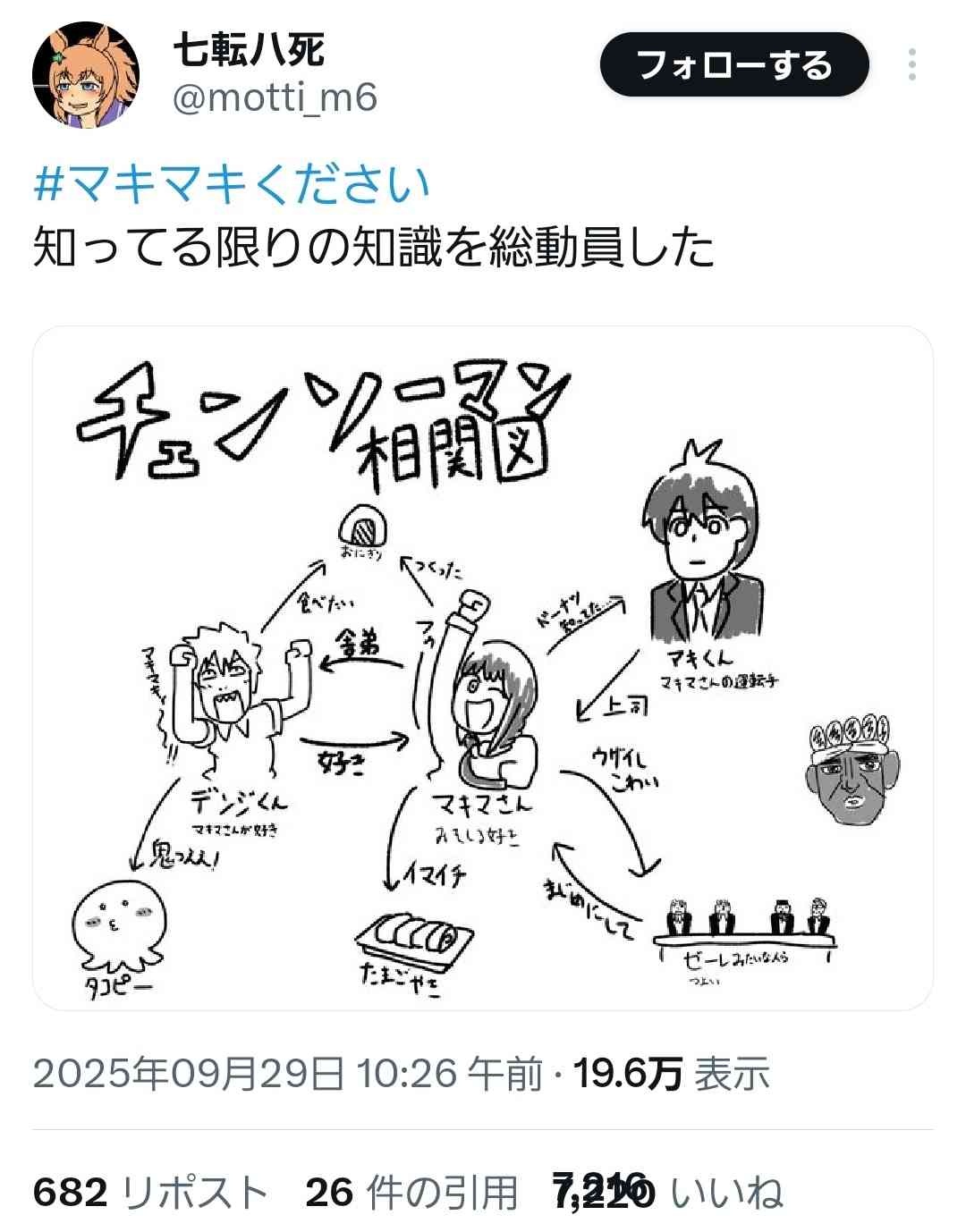Open the three-dot more options menu

[x=911, y=65]
